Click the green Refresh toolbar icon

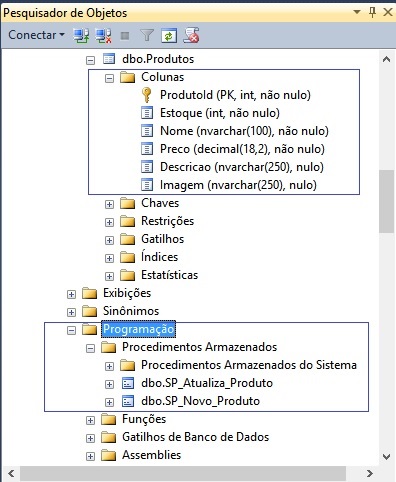coord(169,35)
